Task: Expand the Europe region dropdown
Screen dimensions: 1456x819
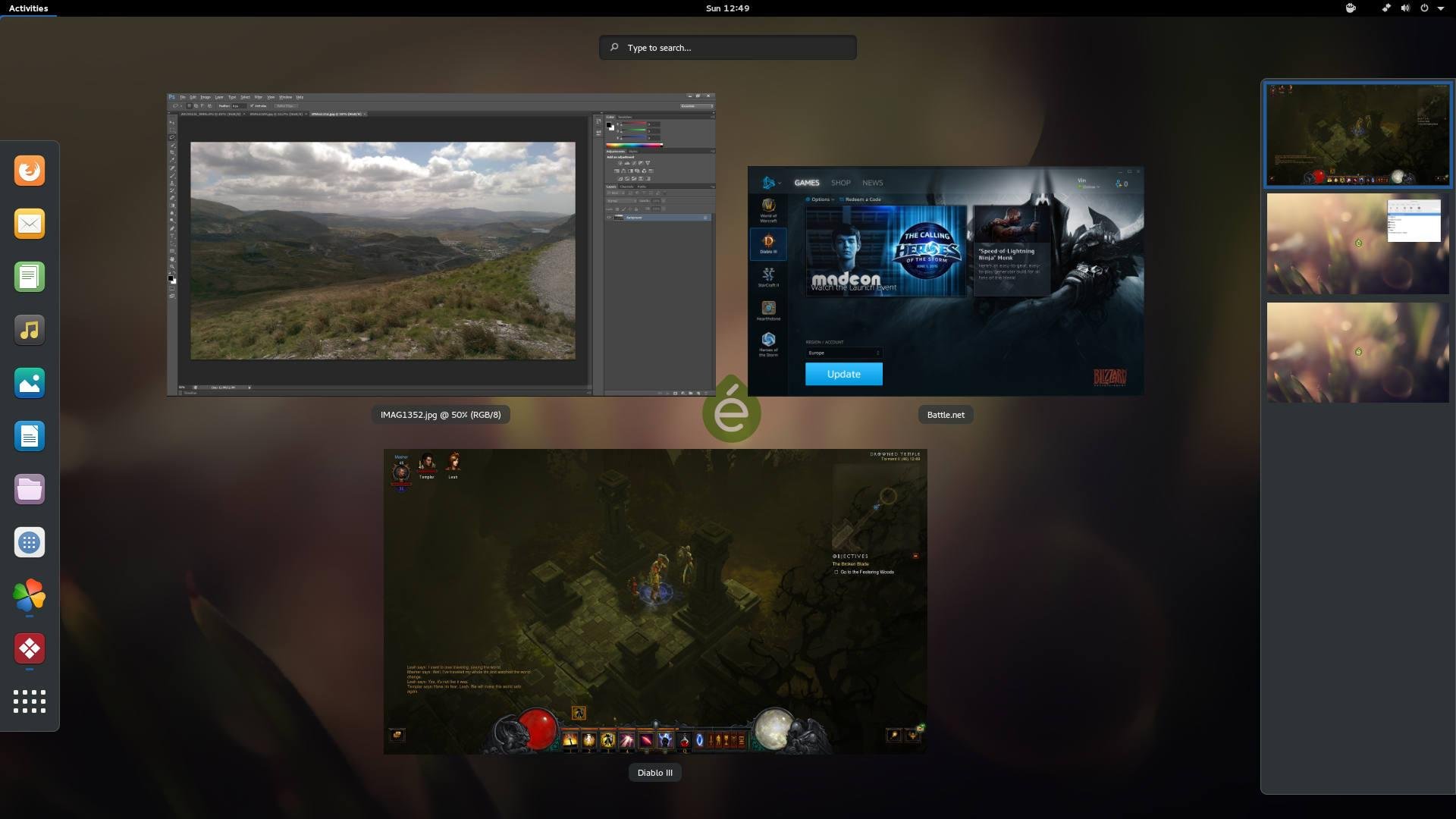Action: tap(843, 353)
